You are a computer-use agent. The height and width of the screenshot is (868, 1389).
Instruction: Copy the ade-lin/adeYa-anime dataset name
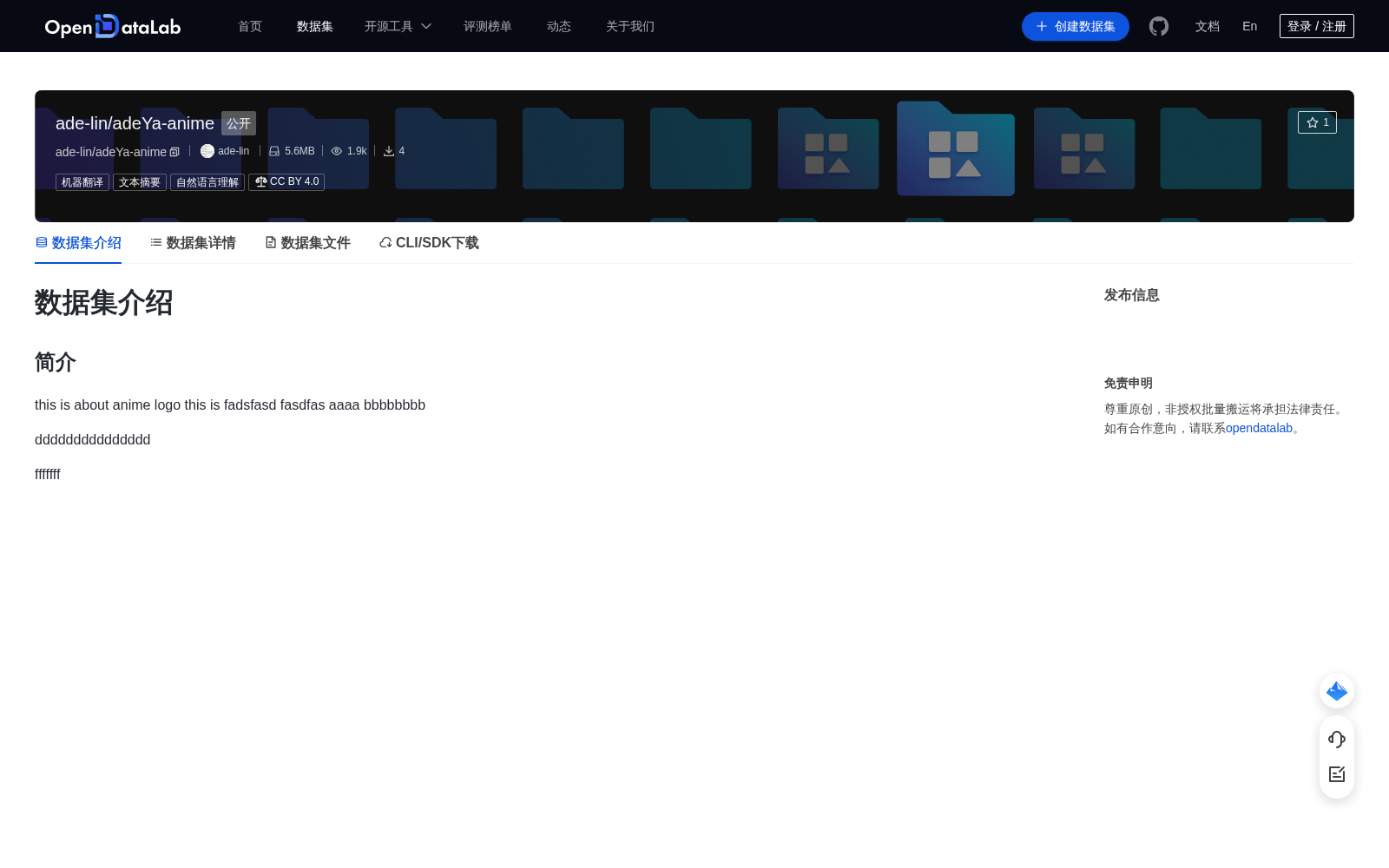[174, 152]
